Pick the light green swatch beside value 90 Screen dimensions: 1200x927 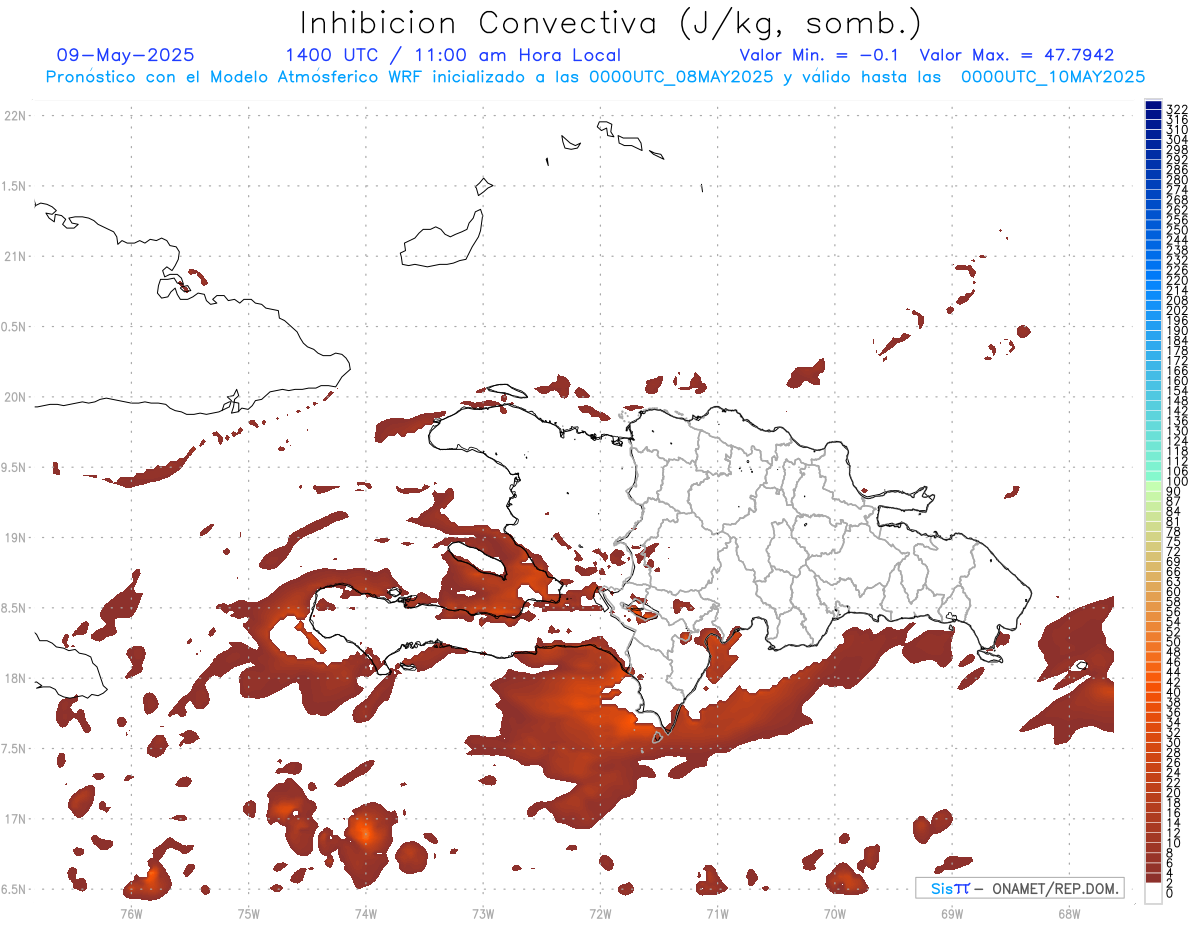click(x=1154, y=487)
